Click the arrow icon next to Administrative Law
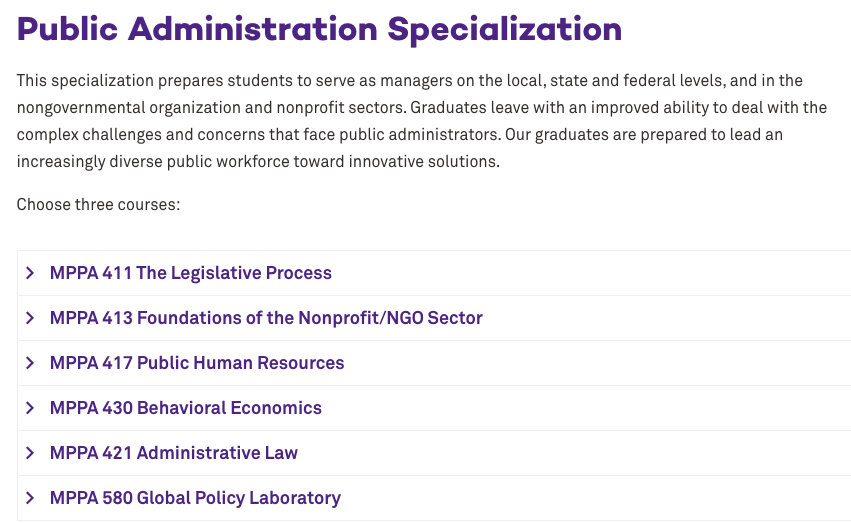This screenshot has width=851, height=523. tap(30, 453)
